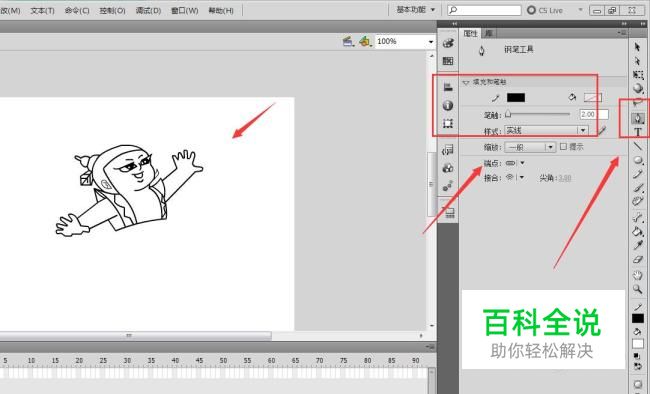Open the 基本功能 workspace switcher
Image resolution: width=650 pixels, height=394 pixels.
[x=416, y=10]
